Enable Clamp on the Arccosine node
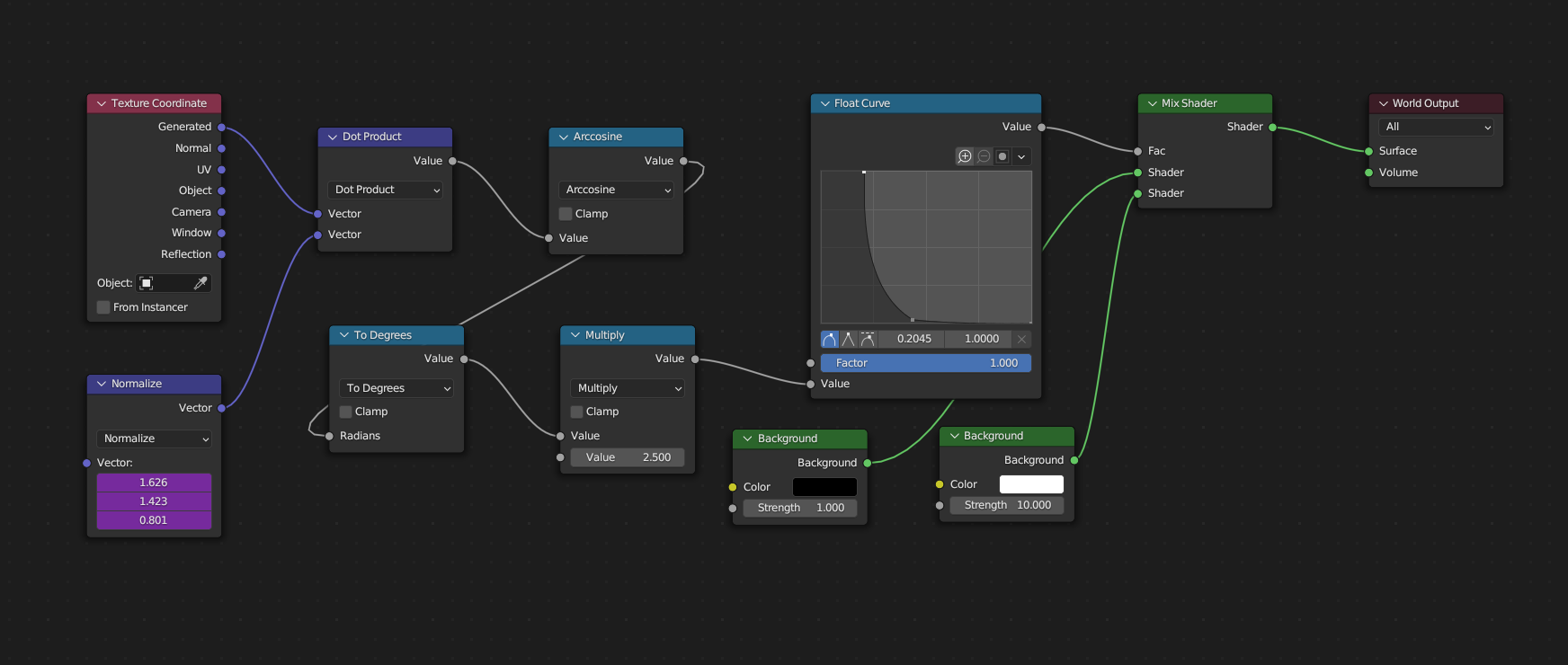The width and height of the screenshot is (1568, 665). point(566,214)
